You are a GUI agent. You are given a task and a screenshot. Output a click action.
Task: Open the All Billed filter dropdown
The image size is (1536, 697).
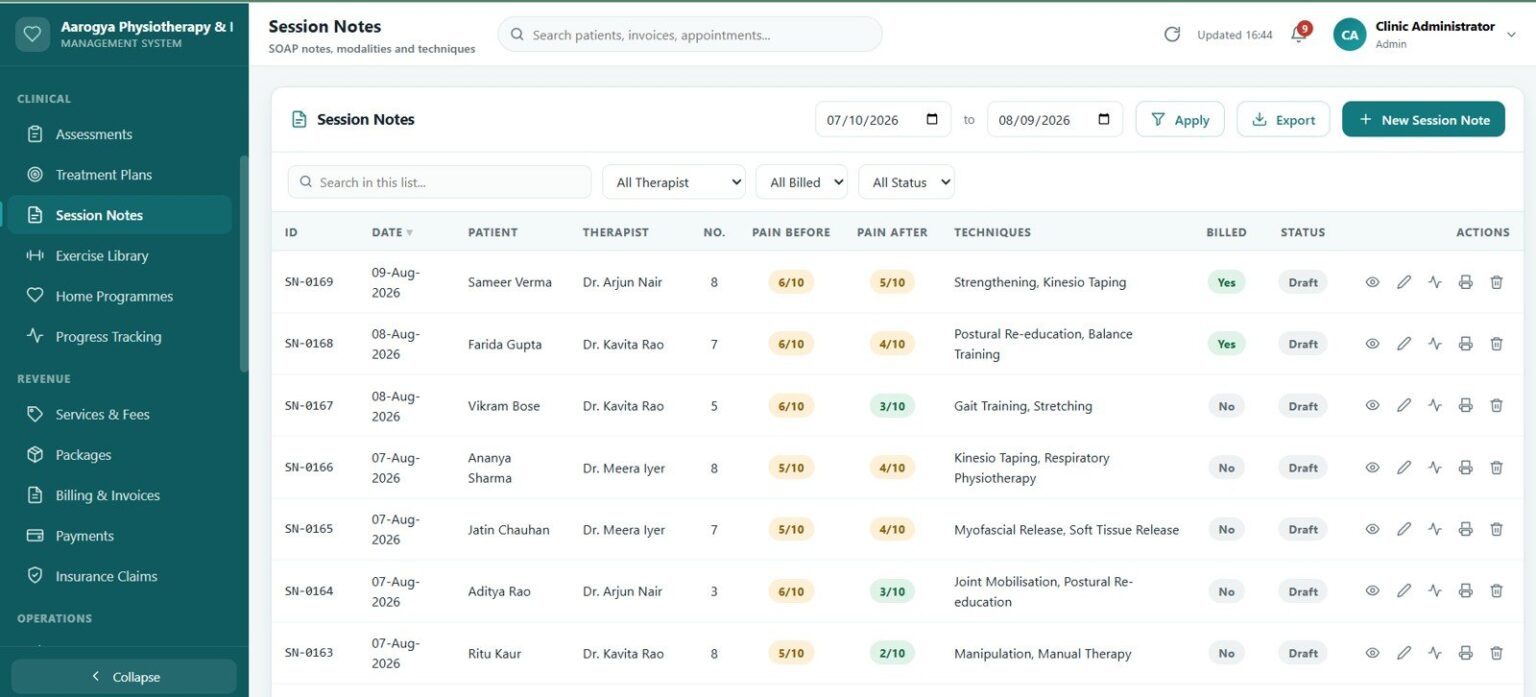801,182
